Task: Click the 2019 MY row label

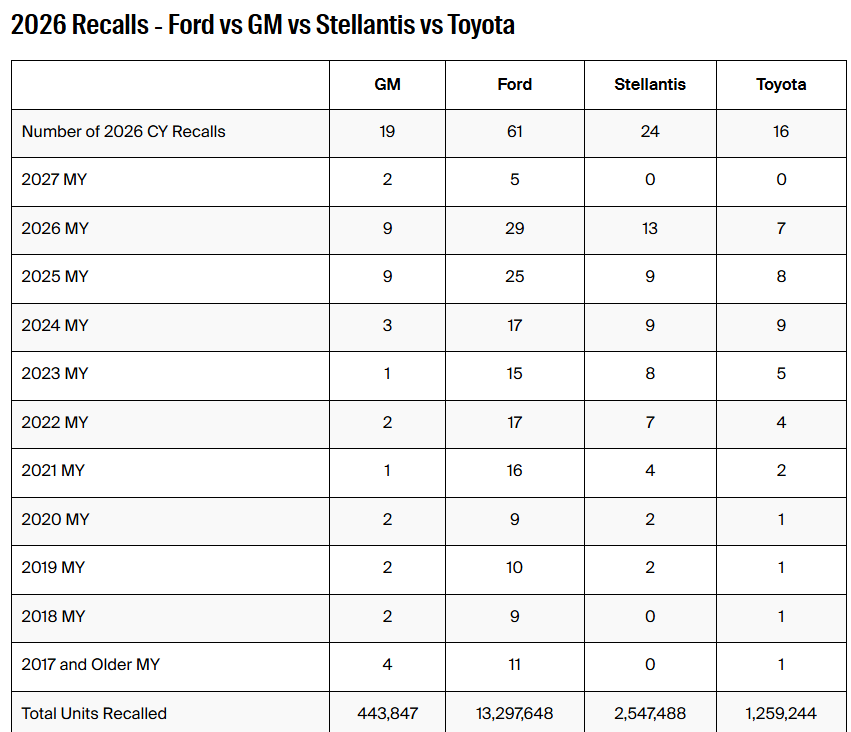Action: coord(53,568)
